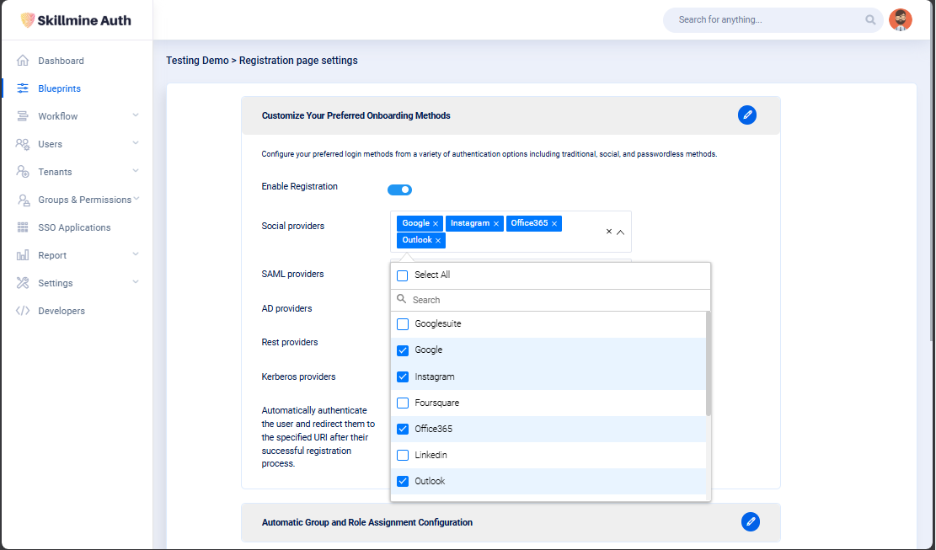Remove the Google tag from Social providers
The width and height of the screenshot is (936, 550).
(x=436, y=224)
